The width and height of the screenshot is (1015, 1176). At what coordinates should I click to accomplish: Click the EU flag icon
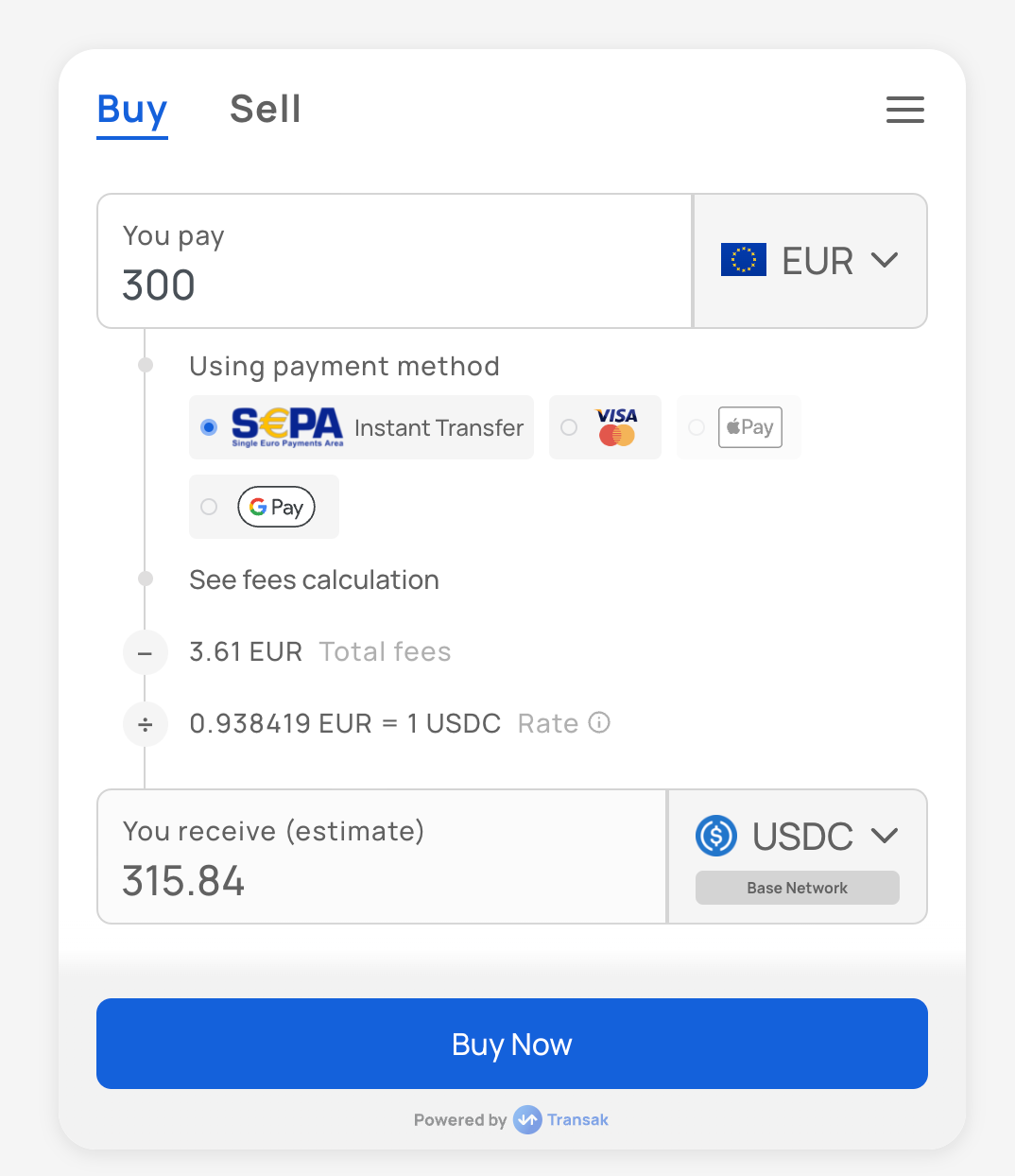[744, 260]
